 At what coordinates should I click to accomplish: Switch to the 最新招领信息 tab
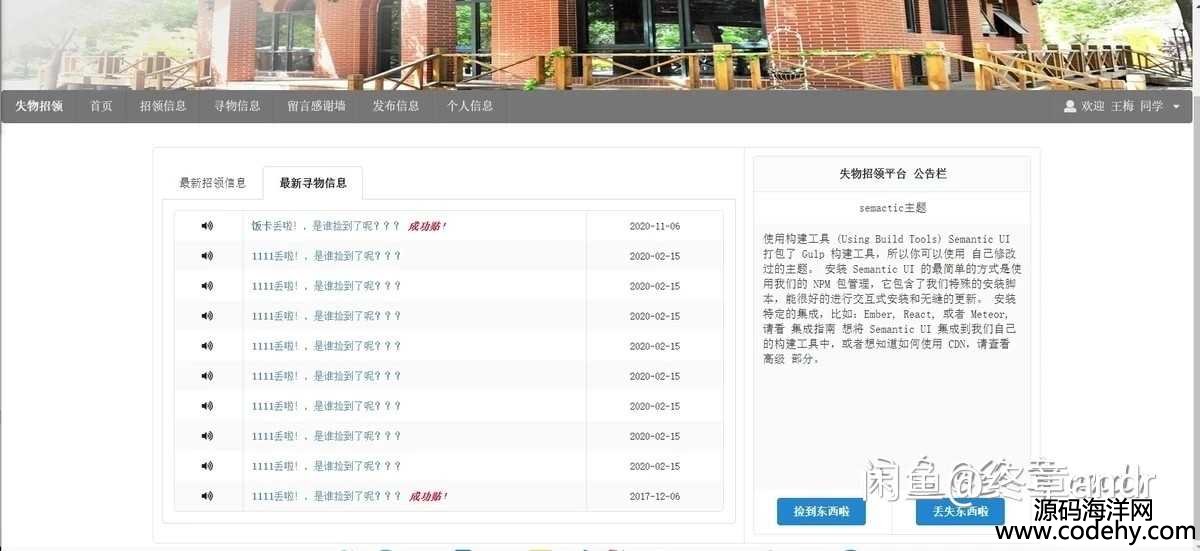(212, 183)
